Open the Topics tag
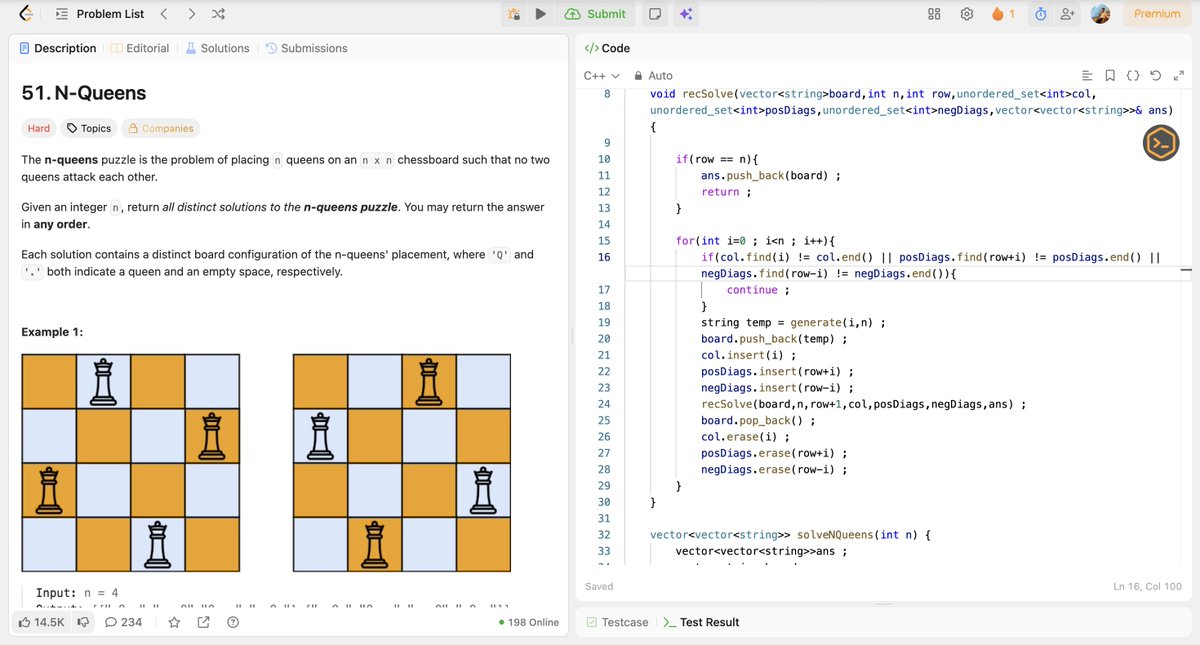Image resolution: width=1200 pixels, height=645 pixels. [x=88, y=128]
